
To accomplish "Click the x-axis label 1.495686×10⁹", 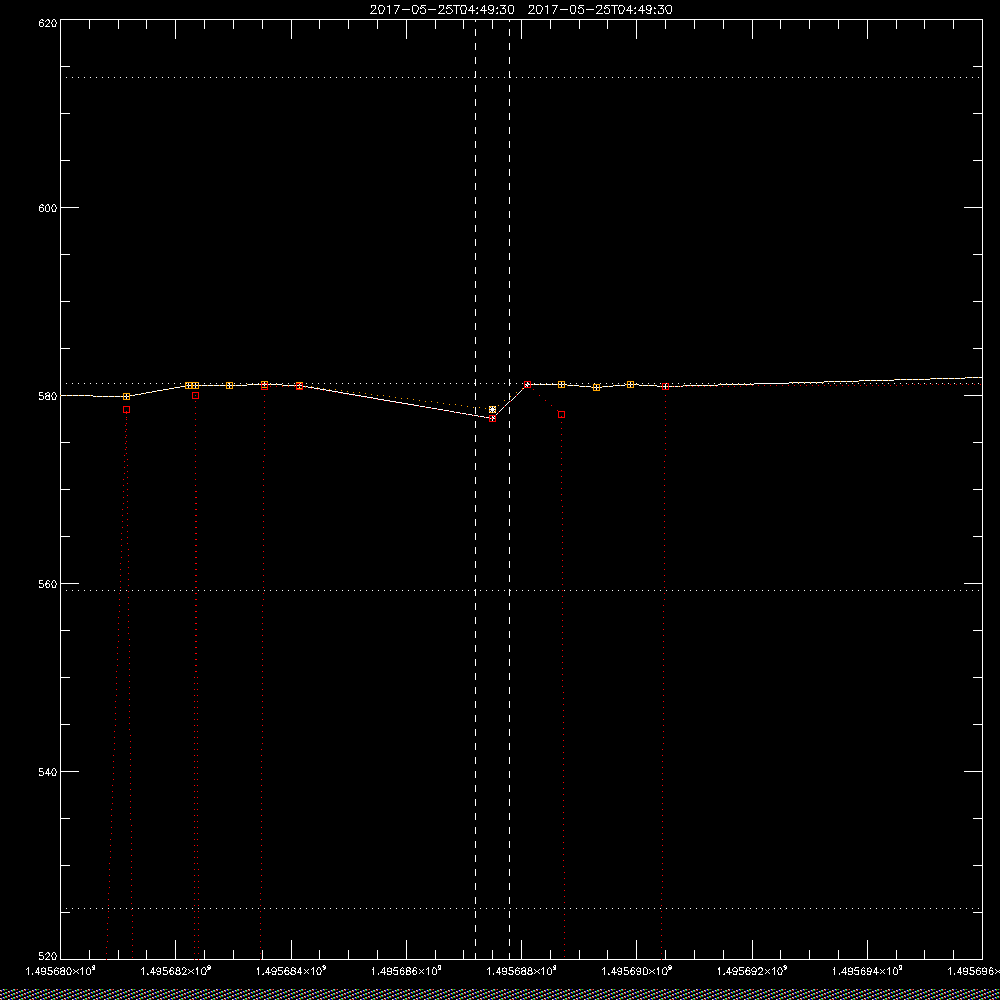I will (406, 971).
